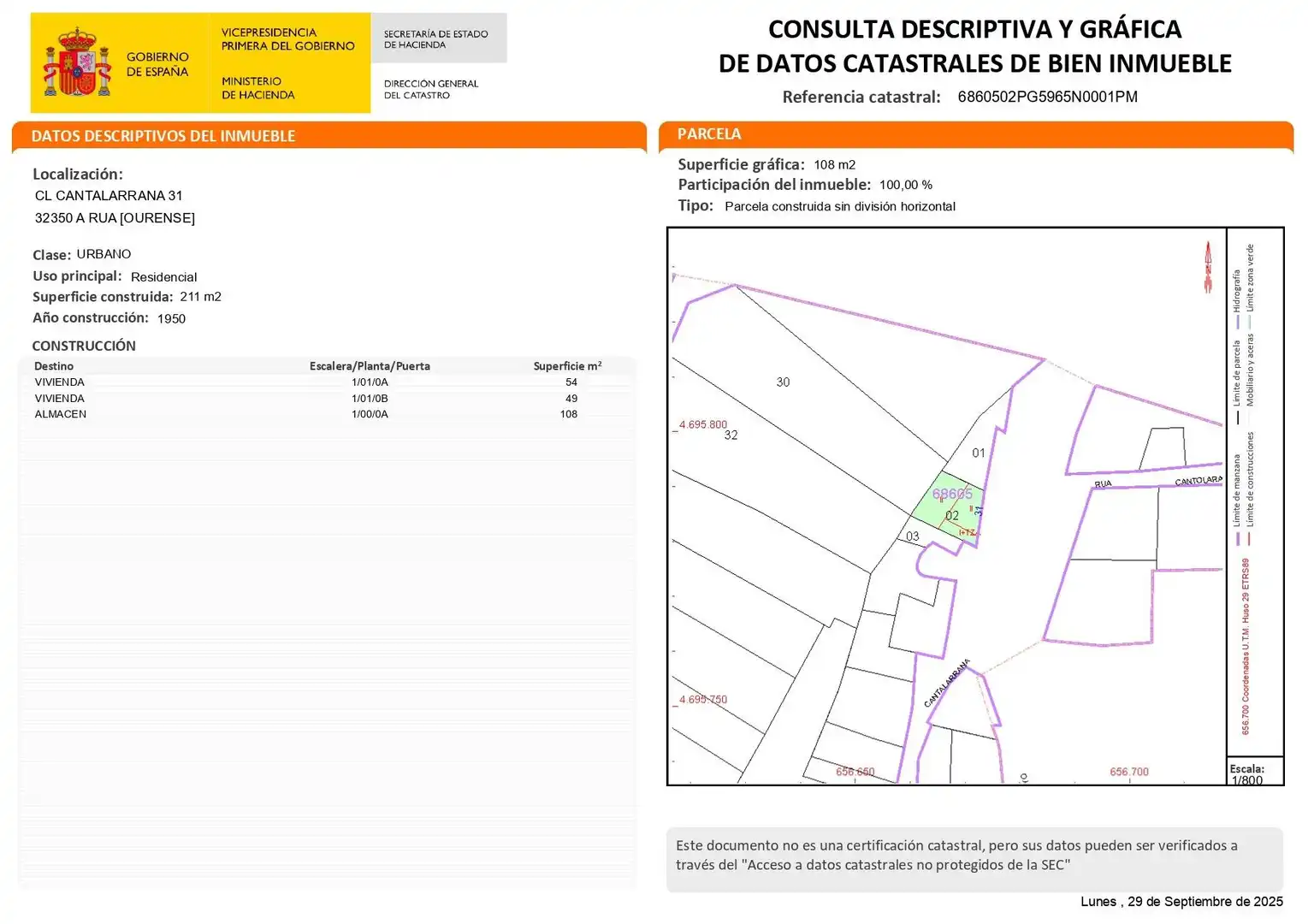
Task: Click bottom coordinate label '656.700' on map
Action: coord(1129,772)
